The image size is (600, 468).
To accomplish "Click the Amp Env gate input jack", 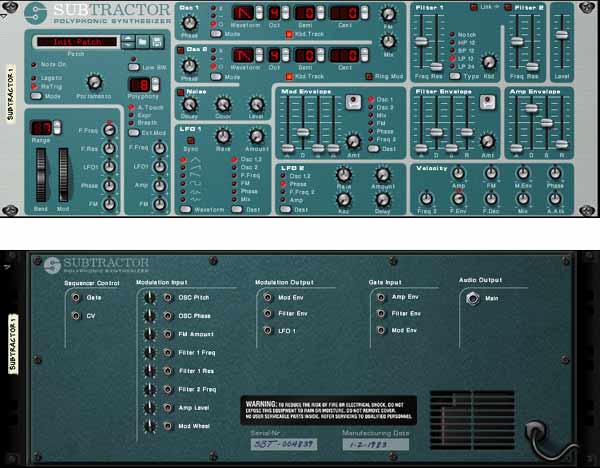I will pyautogui.click(x=381, y=297).
